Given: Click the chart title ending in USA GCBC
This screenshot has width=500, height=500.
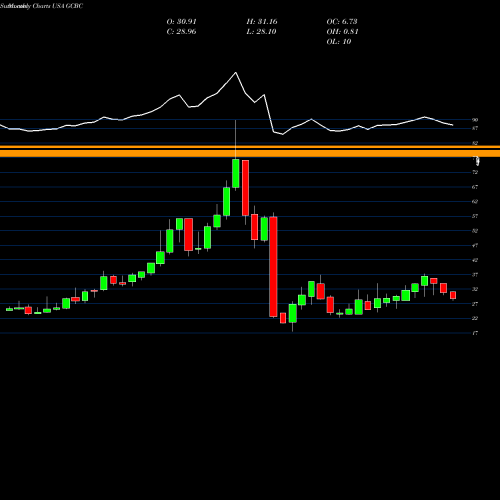Looking at the screenshot, I should coord(42,6).
